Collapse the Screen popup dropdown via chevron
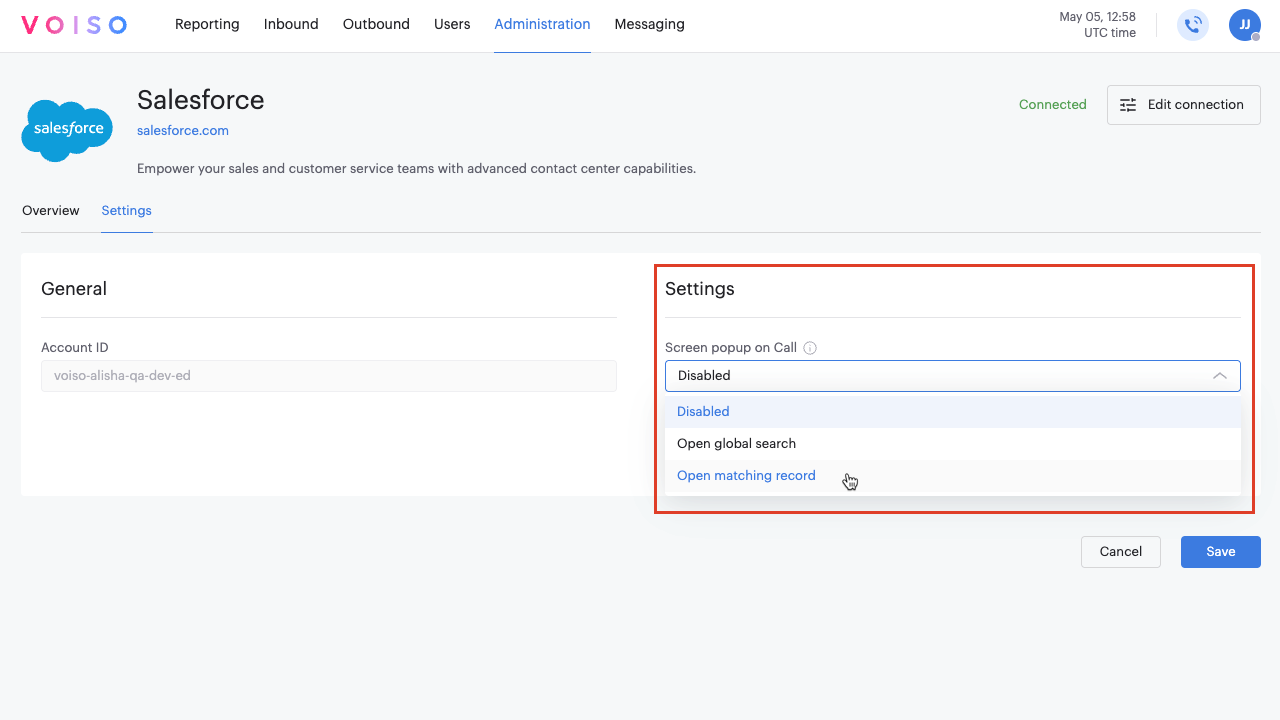 coord(1220,376)
